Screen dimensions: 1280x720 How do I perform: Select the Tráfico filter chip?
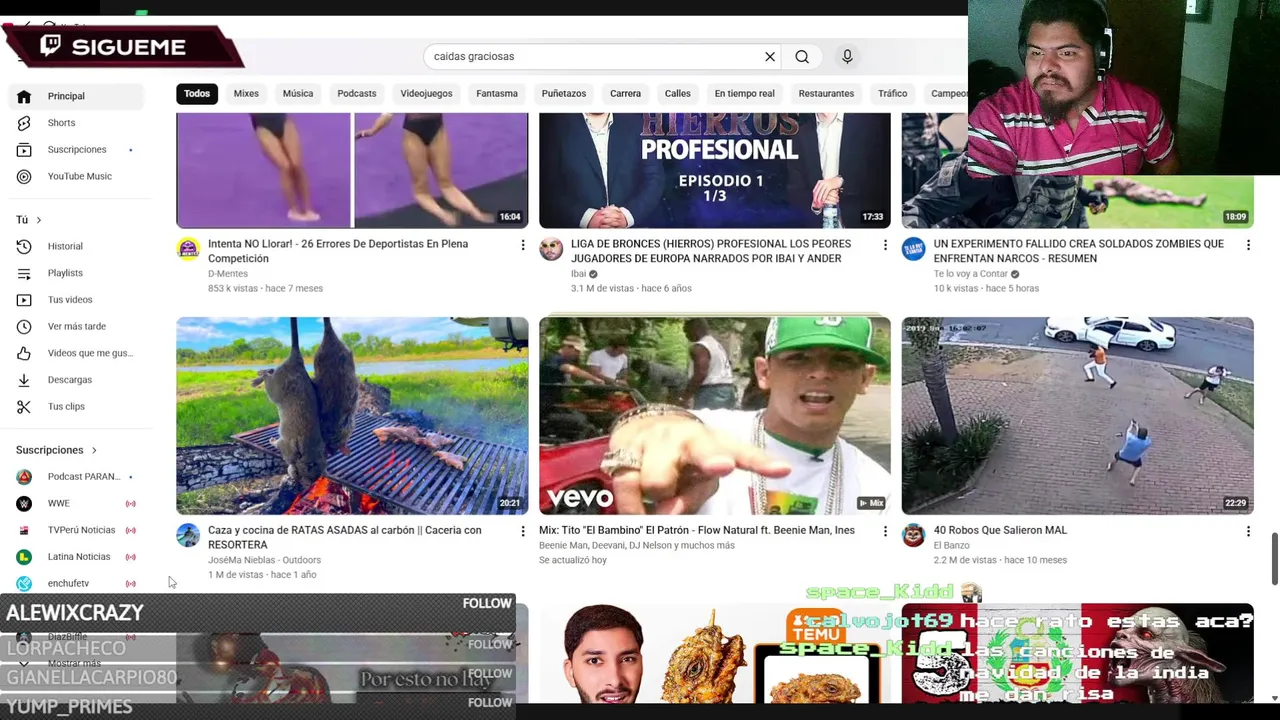coord(893,94)
